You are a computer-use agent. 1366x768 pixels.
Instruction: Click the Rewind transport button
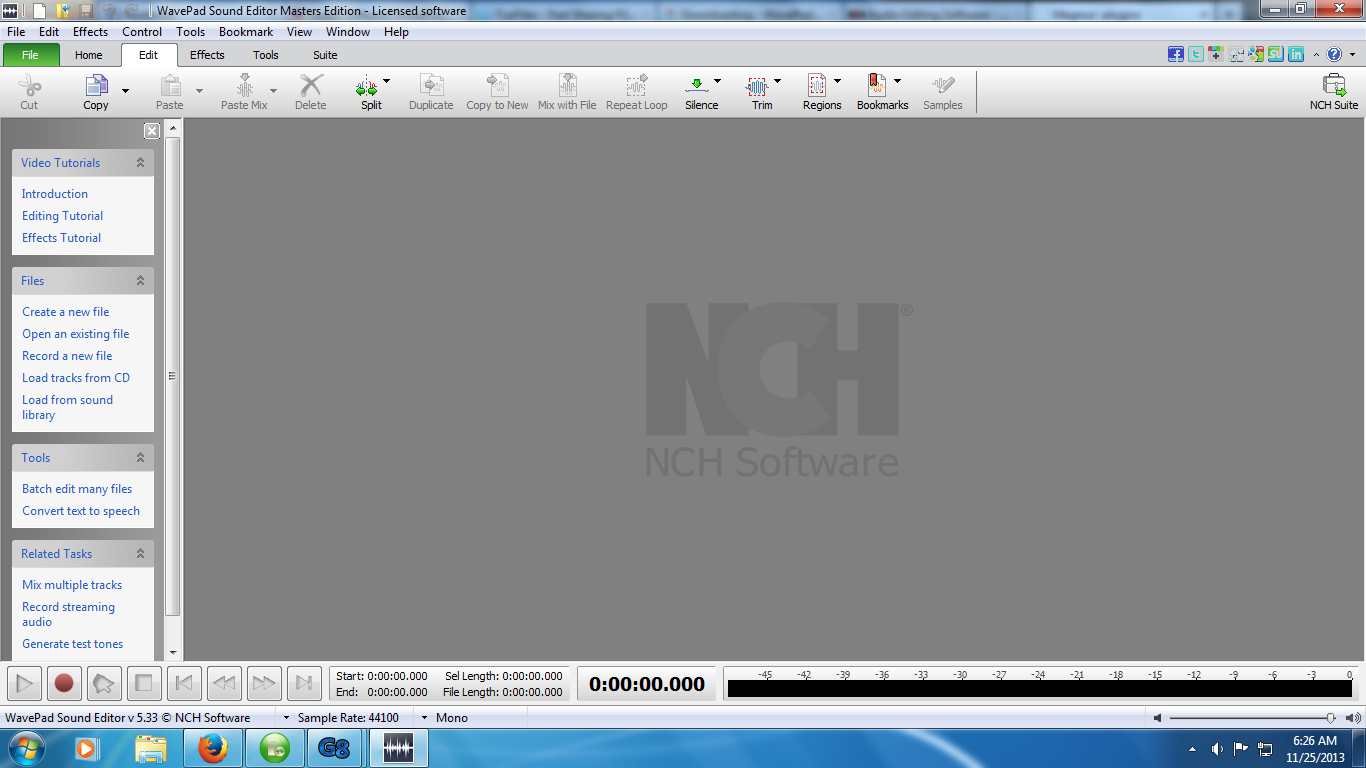(x=224, y=683)
